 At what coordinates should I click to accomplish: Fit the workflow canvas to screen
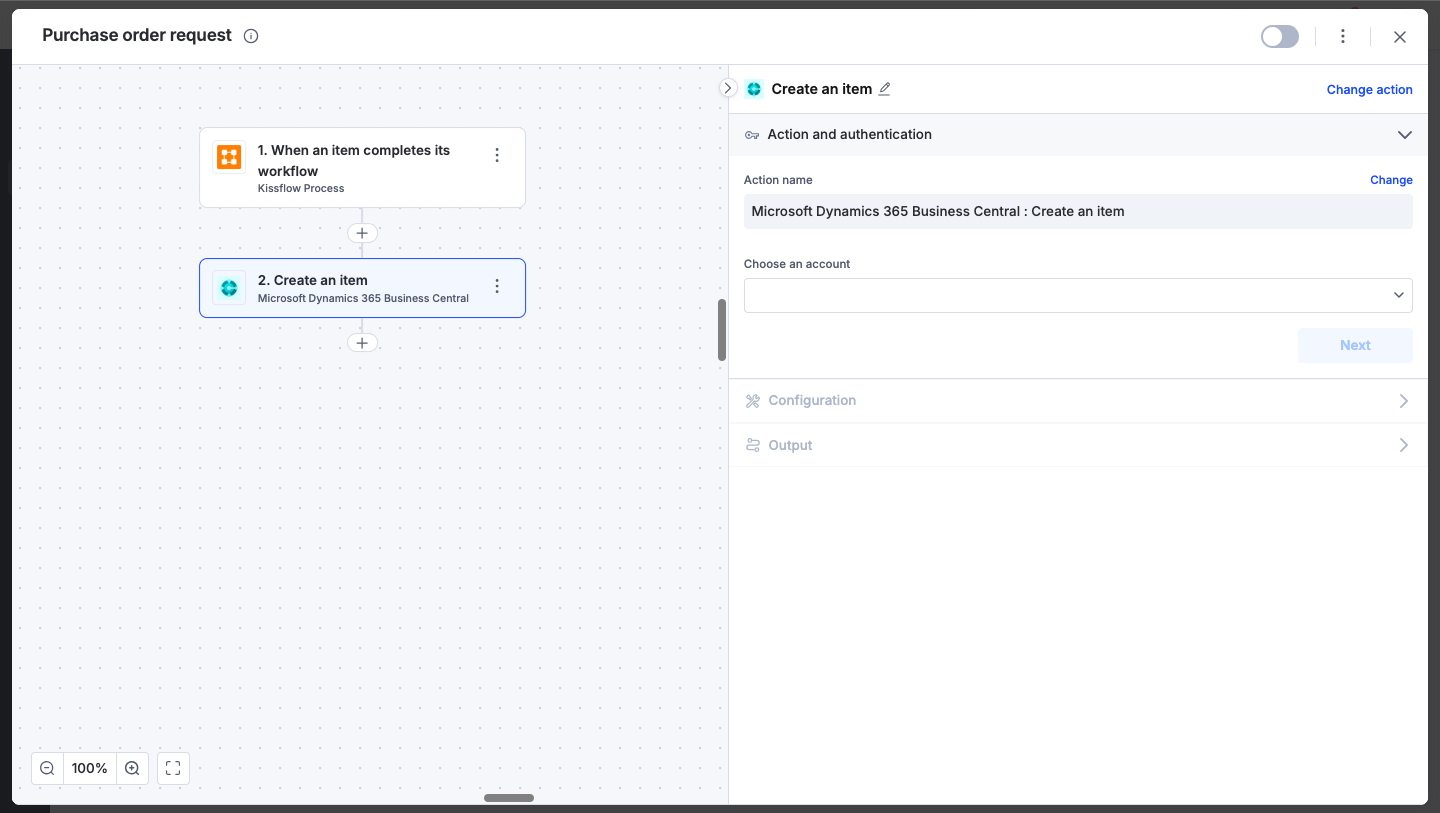tap(173, 768)
